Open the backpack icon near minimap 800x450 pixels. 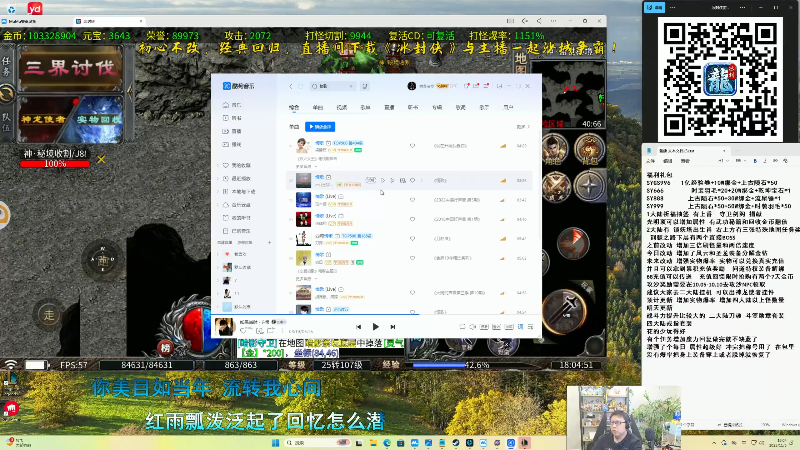[x=589, y=149]
